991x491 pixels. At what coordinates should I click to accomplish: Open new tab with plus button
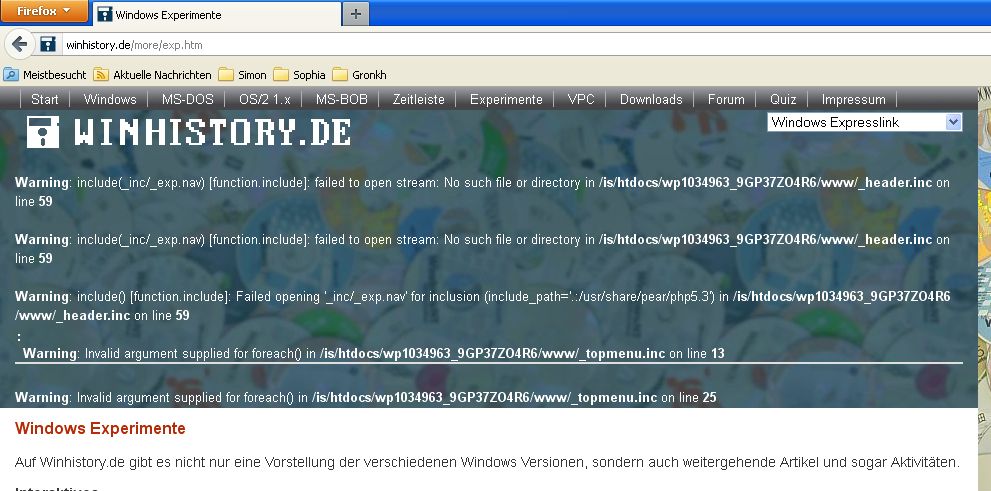(x=355, y=14)
